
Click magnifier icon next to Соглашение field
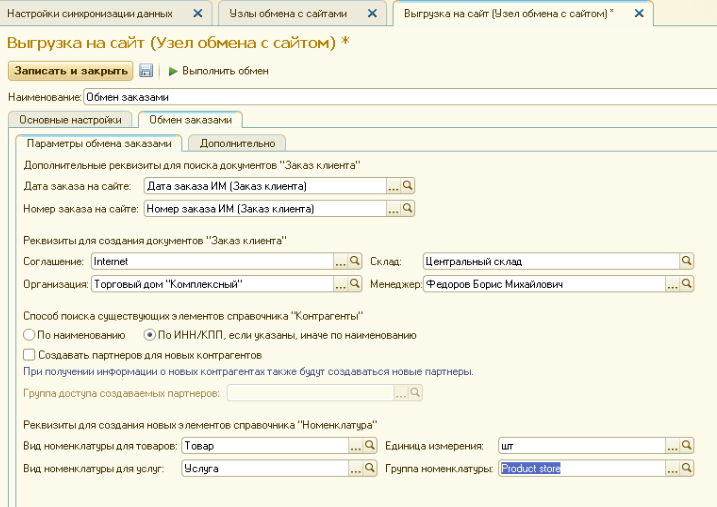point(356,260)
